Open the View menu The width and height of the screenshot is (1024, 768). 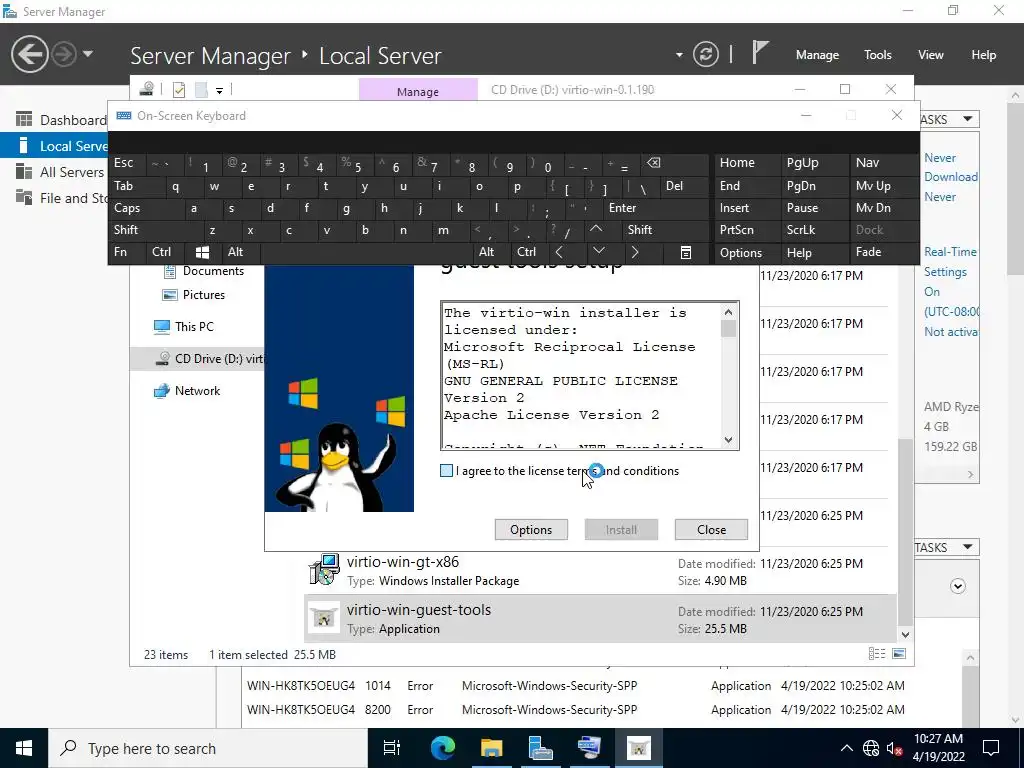coord(931,55)
